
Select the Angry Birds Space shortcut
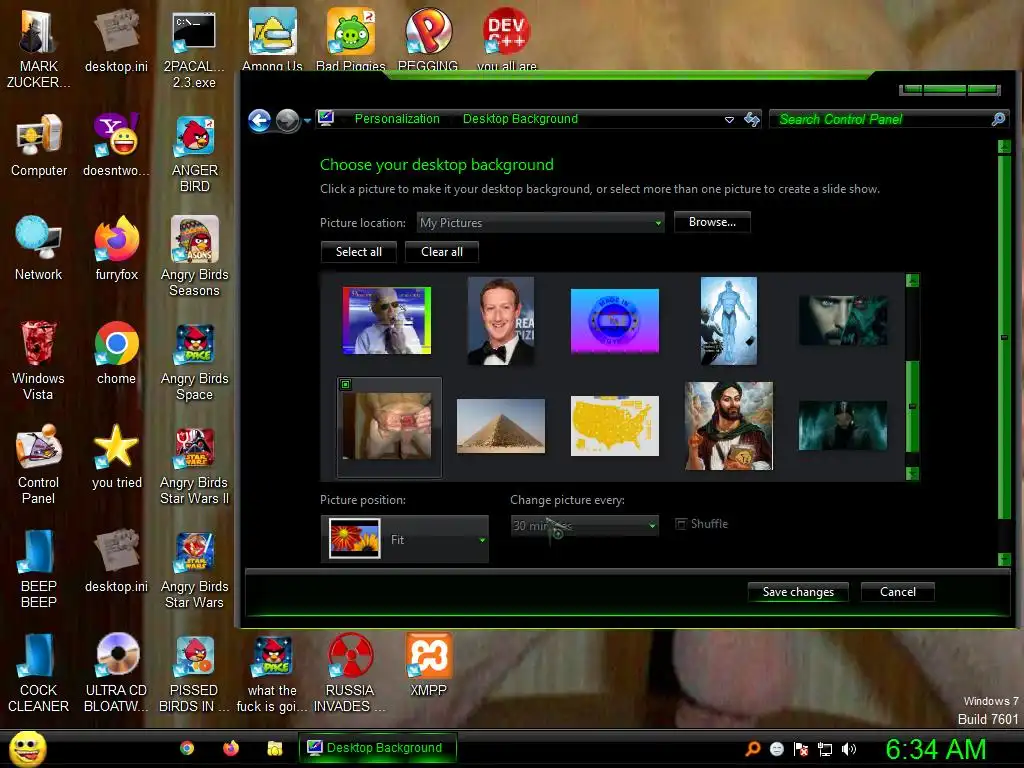click(195, 360)
